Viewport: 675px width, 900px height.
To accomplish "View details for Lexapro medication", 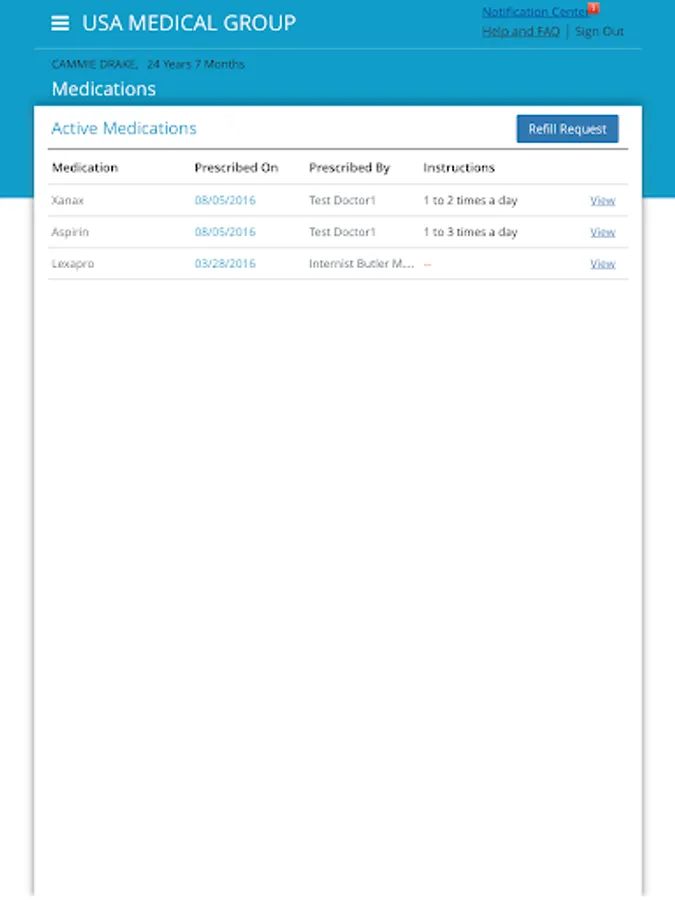I will (x=603, y=263).
